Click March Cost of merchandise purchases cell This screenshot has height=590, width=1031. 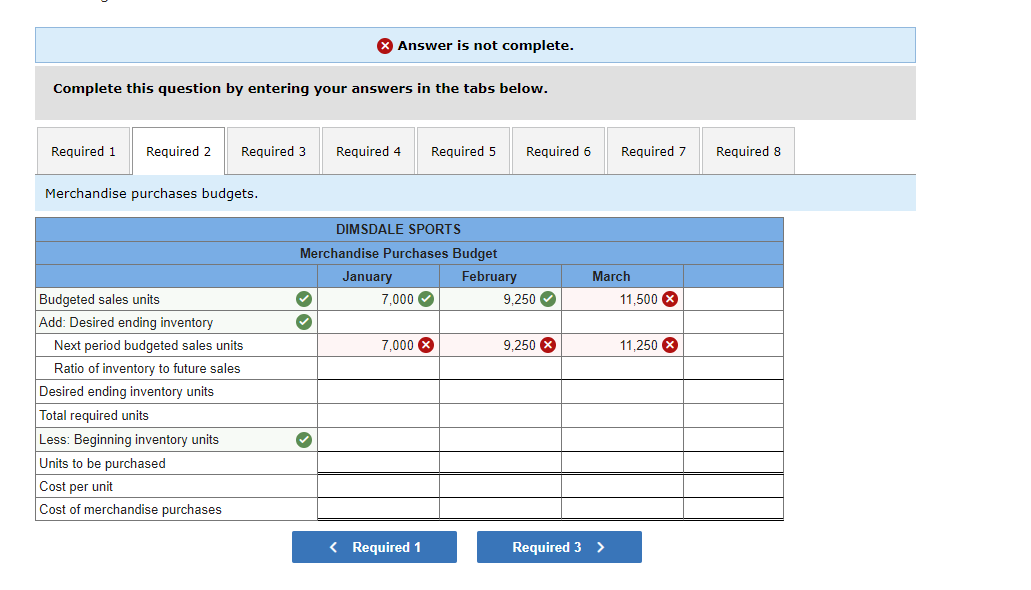pyautogui.click(x=623, y=509)
